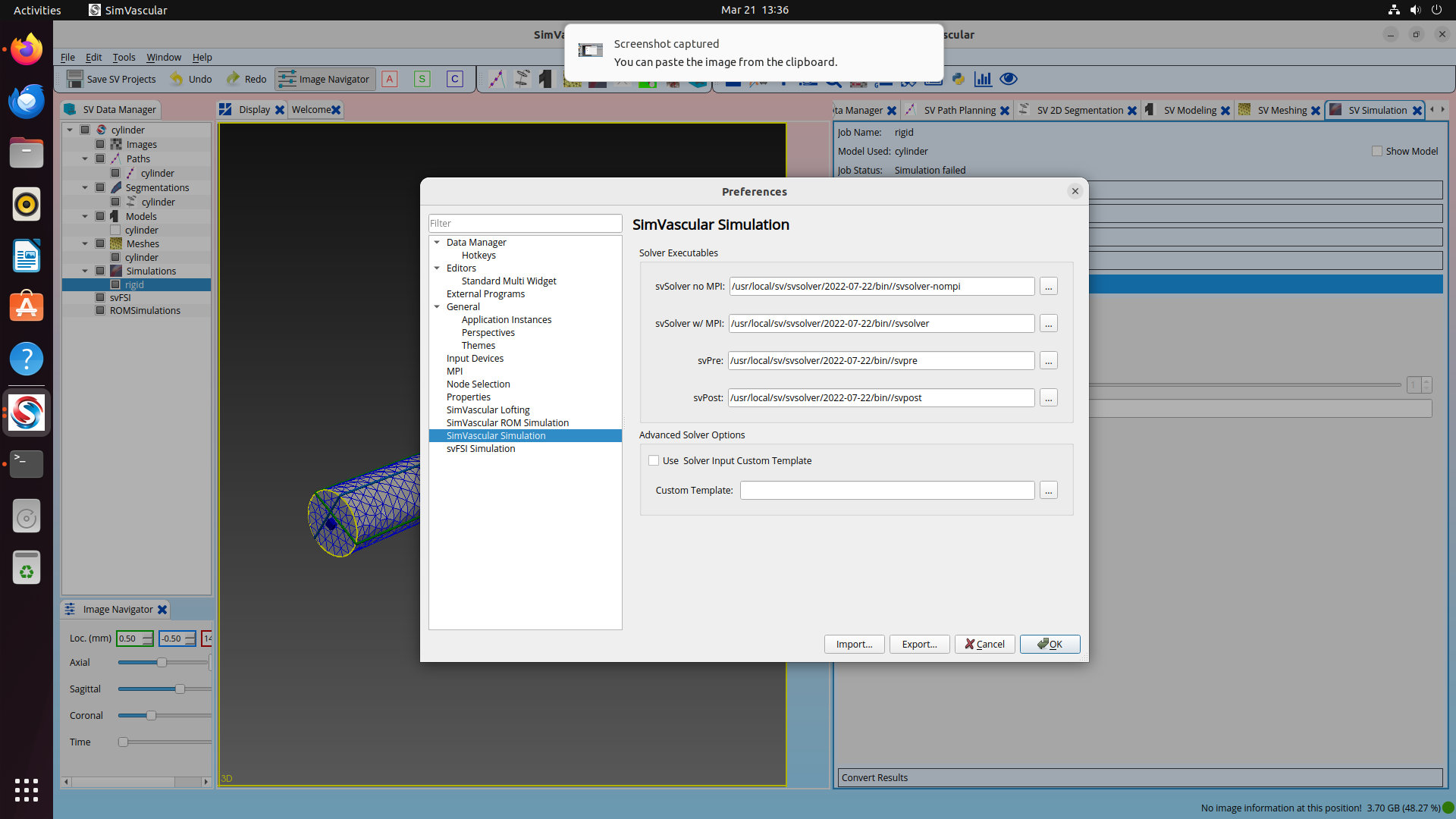Open the Window menu

tap(164, 57)
